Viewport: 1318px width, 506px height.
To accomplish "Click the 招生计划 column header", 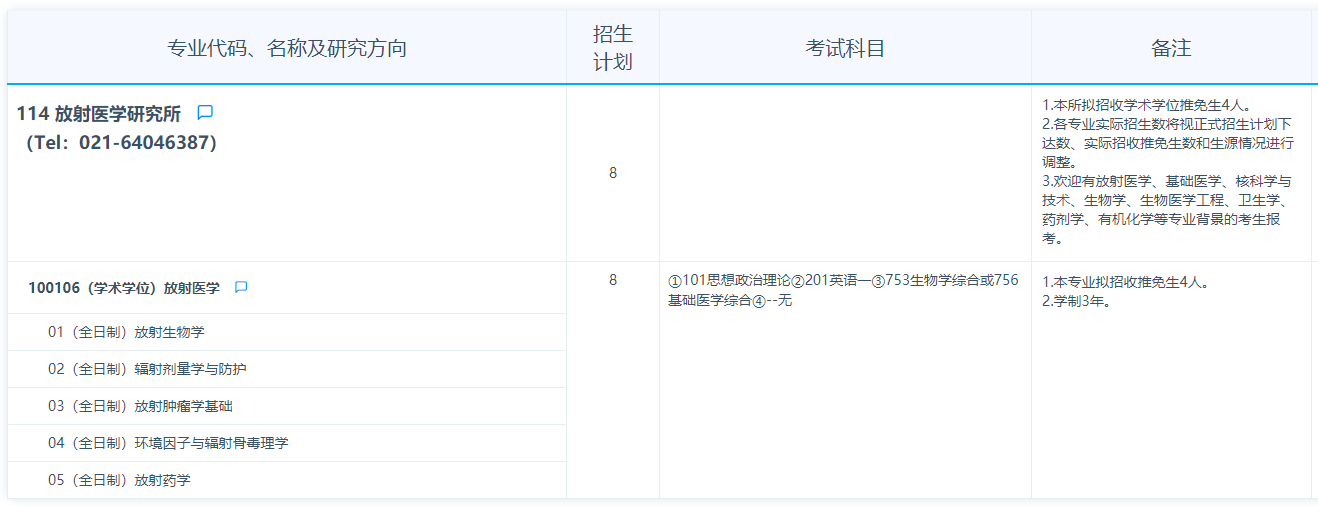I will pos(613,48).
